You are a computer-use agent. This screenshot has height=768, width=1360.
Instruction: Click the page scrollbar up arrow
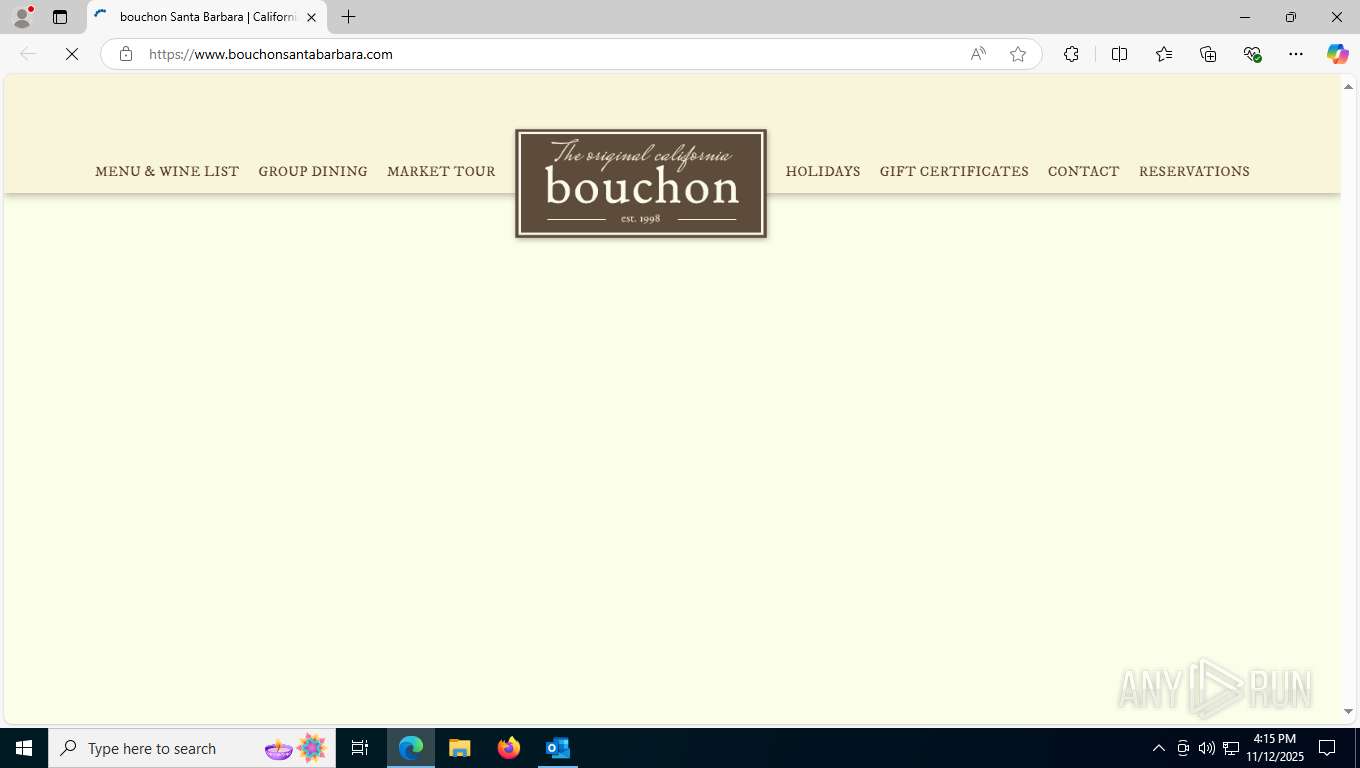pyautogui.click(x=1348, y=87)
